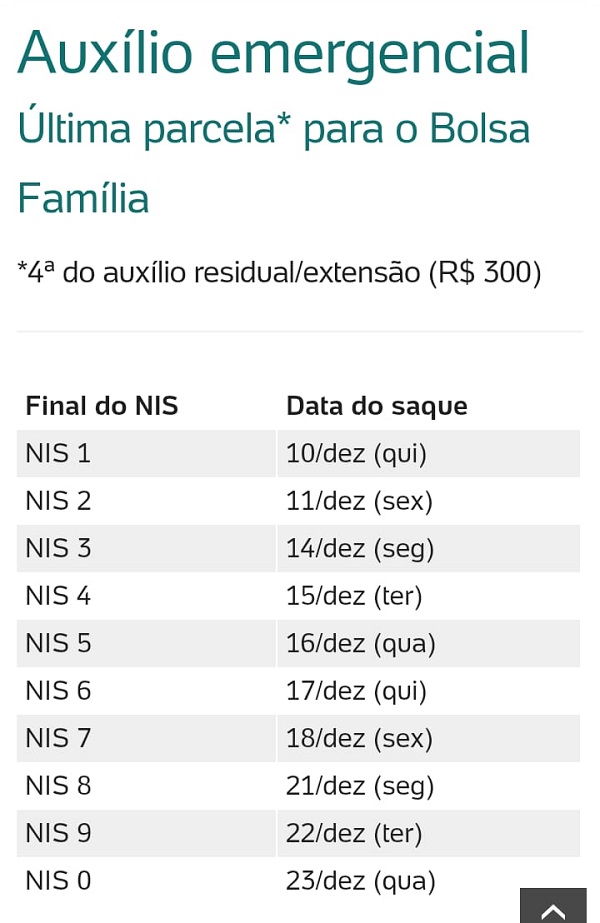Select the NIS 3 row cell
The image size is (600, 923).
click(x=146, y=548)
